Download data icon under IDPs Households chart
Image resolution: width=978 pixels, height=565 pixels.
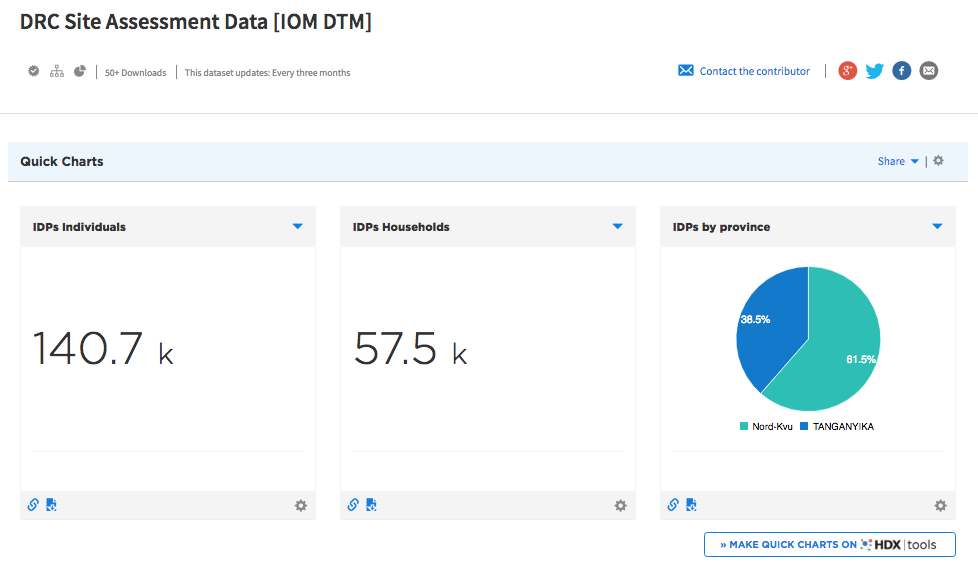tap(371, 505)
